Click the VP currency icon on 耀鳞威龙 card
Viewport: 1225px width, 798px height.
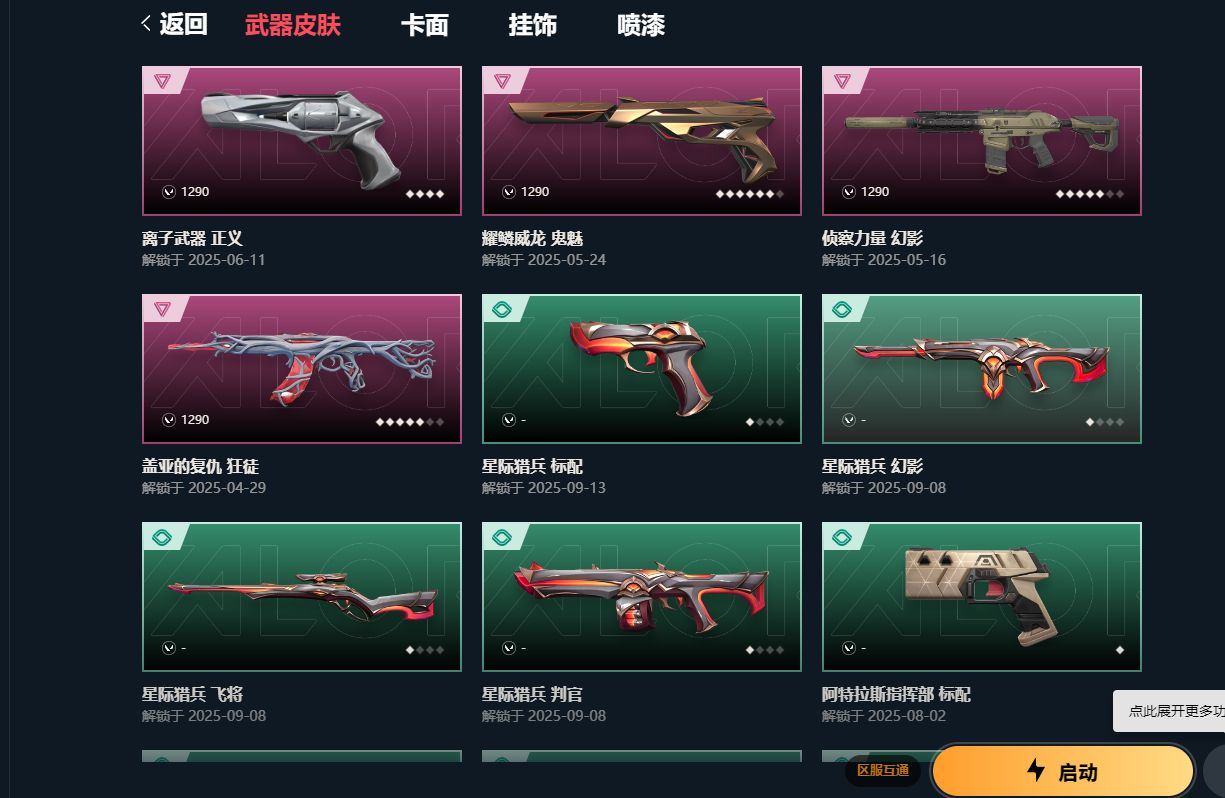tap(509, 192)
